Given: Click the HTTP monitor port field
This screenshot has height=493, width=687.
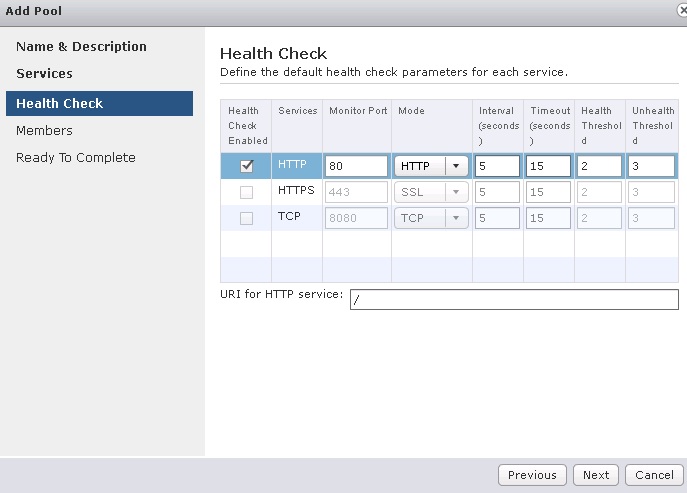Looking at the screenshot, I should click(356, 166).
